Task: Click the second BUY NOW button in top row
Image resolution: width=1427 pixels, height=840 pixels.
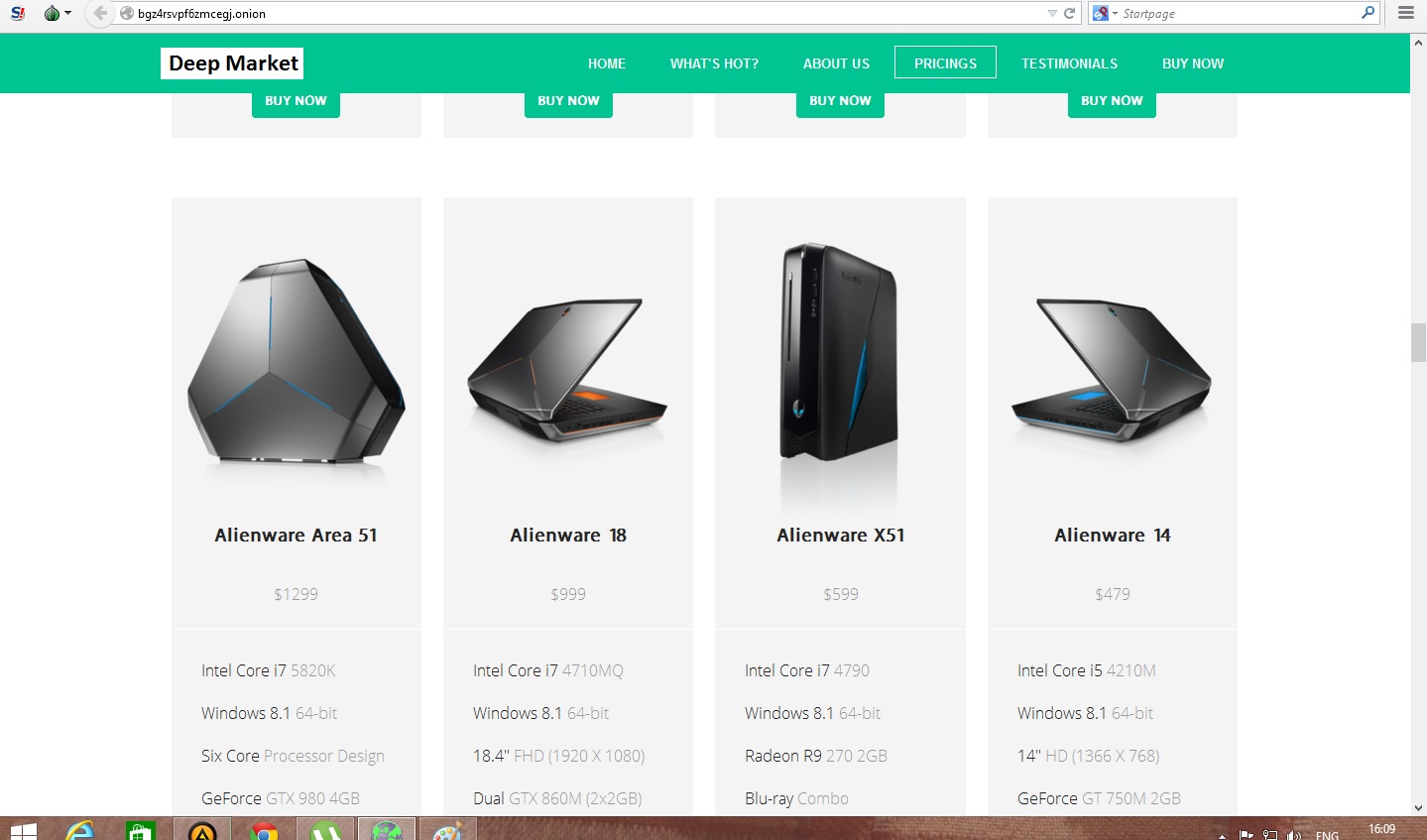Action: (x=568, y=103)
